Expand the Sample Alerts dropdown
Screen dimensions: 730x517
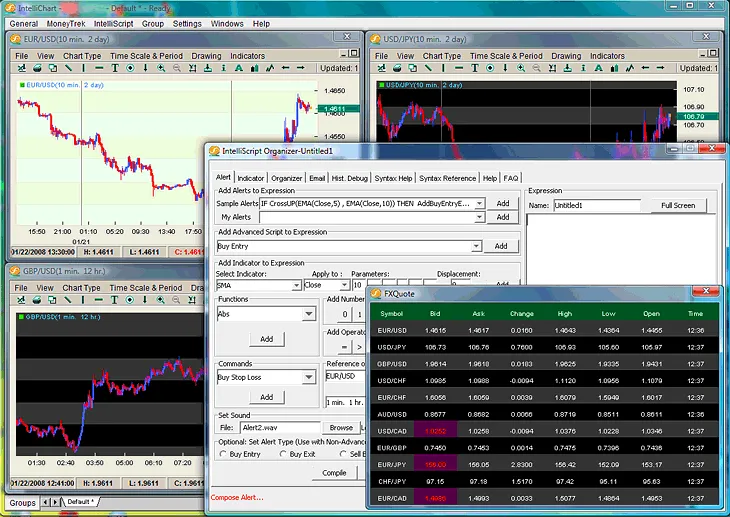point(479,203)
